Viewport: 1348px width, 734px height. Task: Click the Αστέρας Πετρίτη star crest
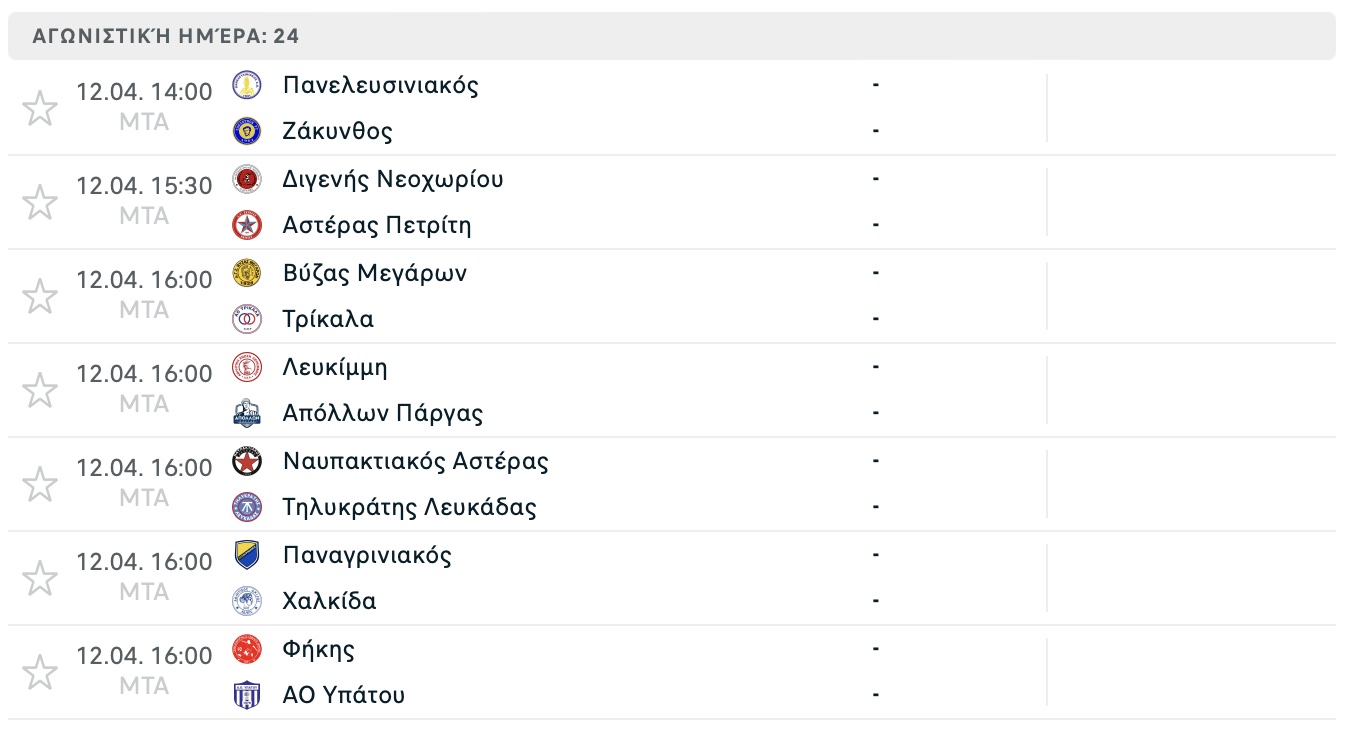point(246,225)
